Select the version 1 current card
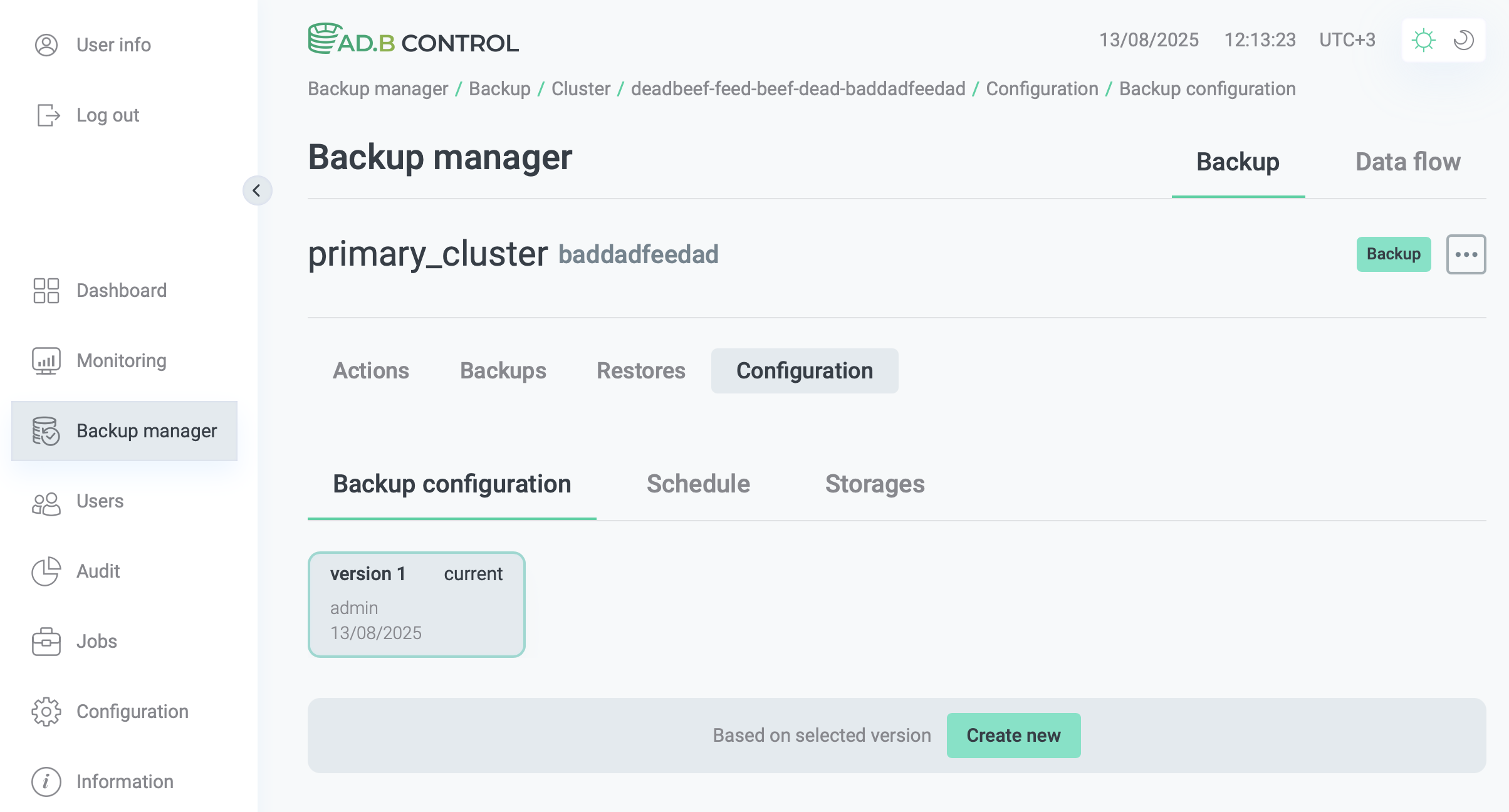Screen dimensions: 1509x812 (x=416, y=604)
